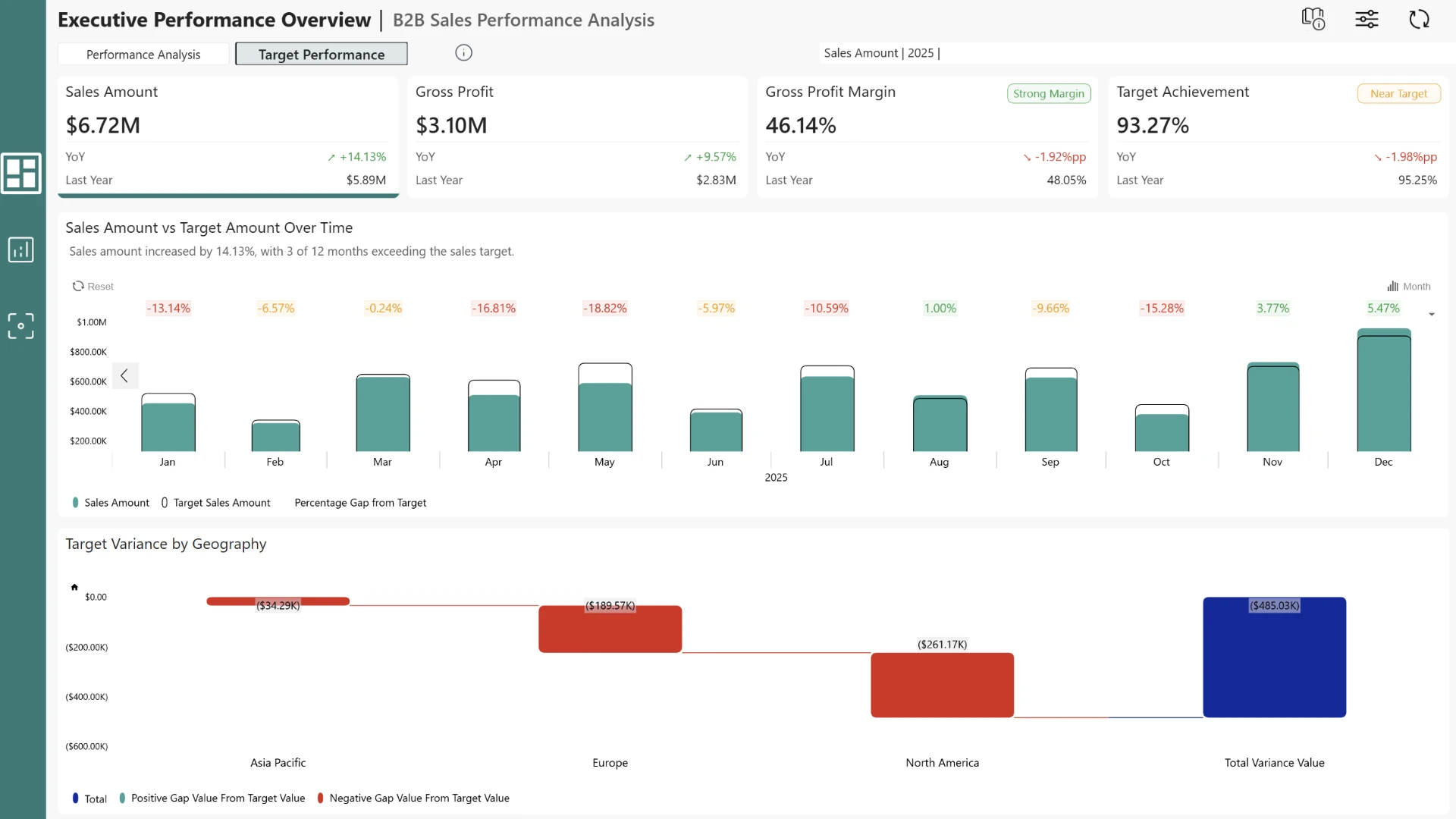Select the Jul sales bar

827,415
